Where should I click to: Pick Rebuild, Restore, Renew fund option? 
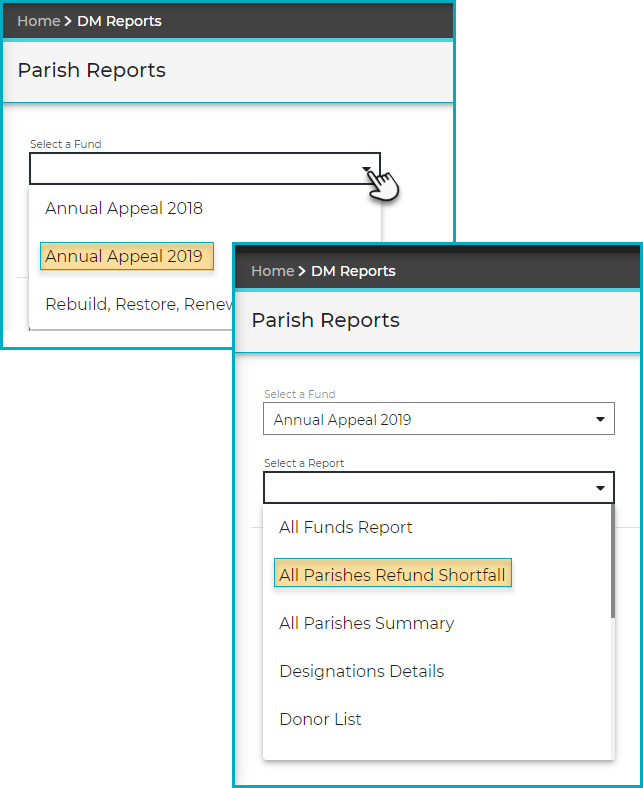(139, 304)
